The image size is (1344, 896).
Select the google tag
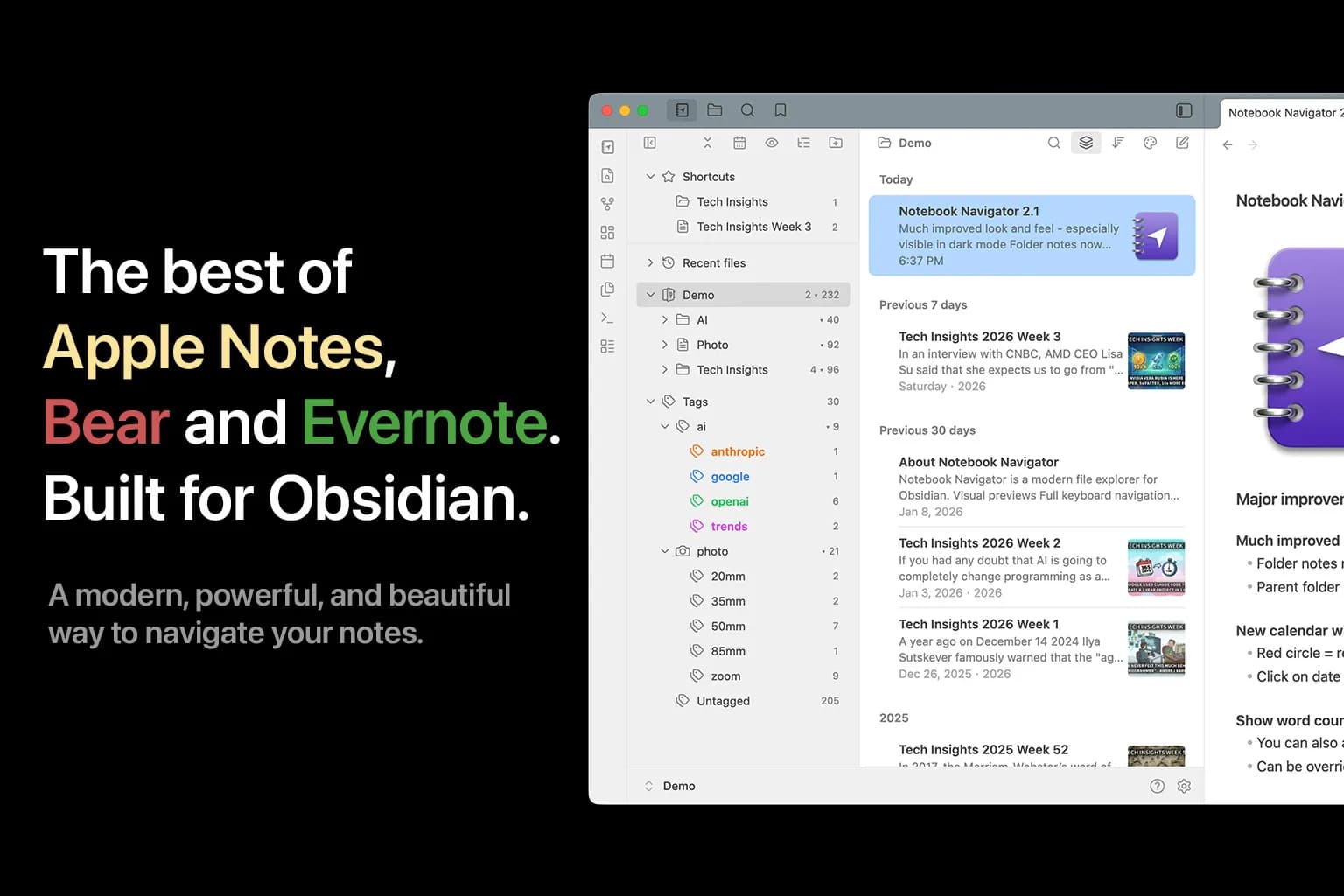click(743, 477)
